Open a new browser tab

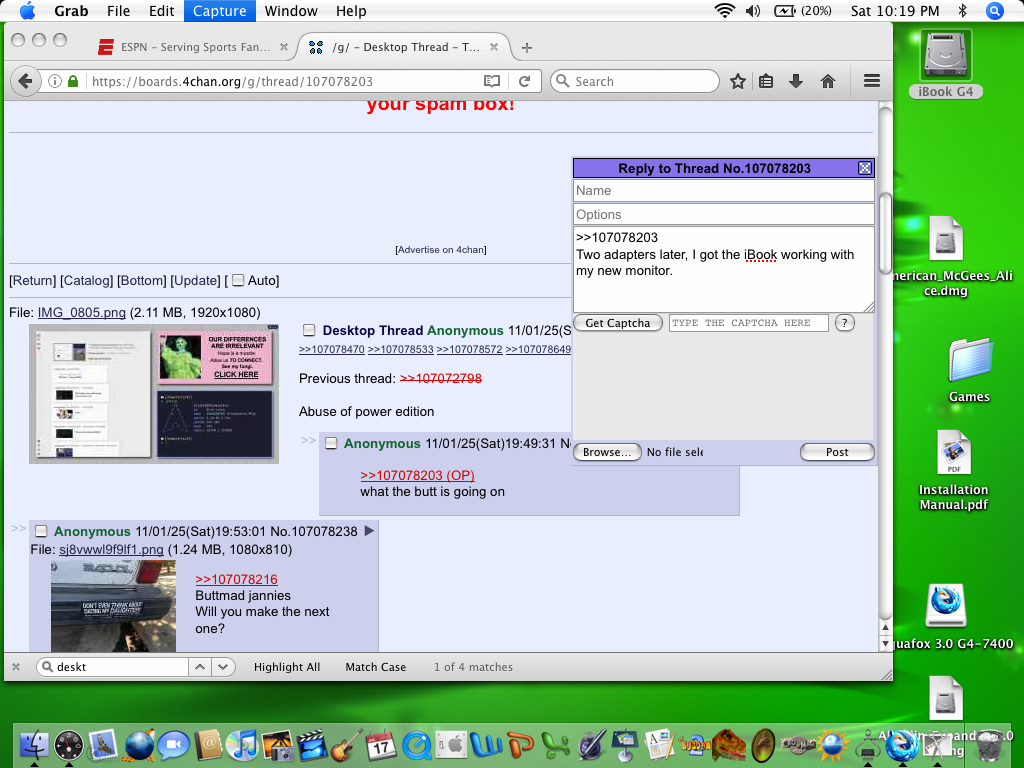point(527,47)
